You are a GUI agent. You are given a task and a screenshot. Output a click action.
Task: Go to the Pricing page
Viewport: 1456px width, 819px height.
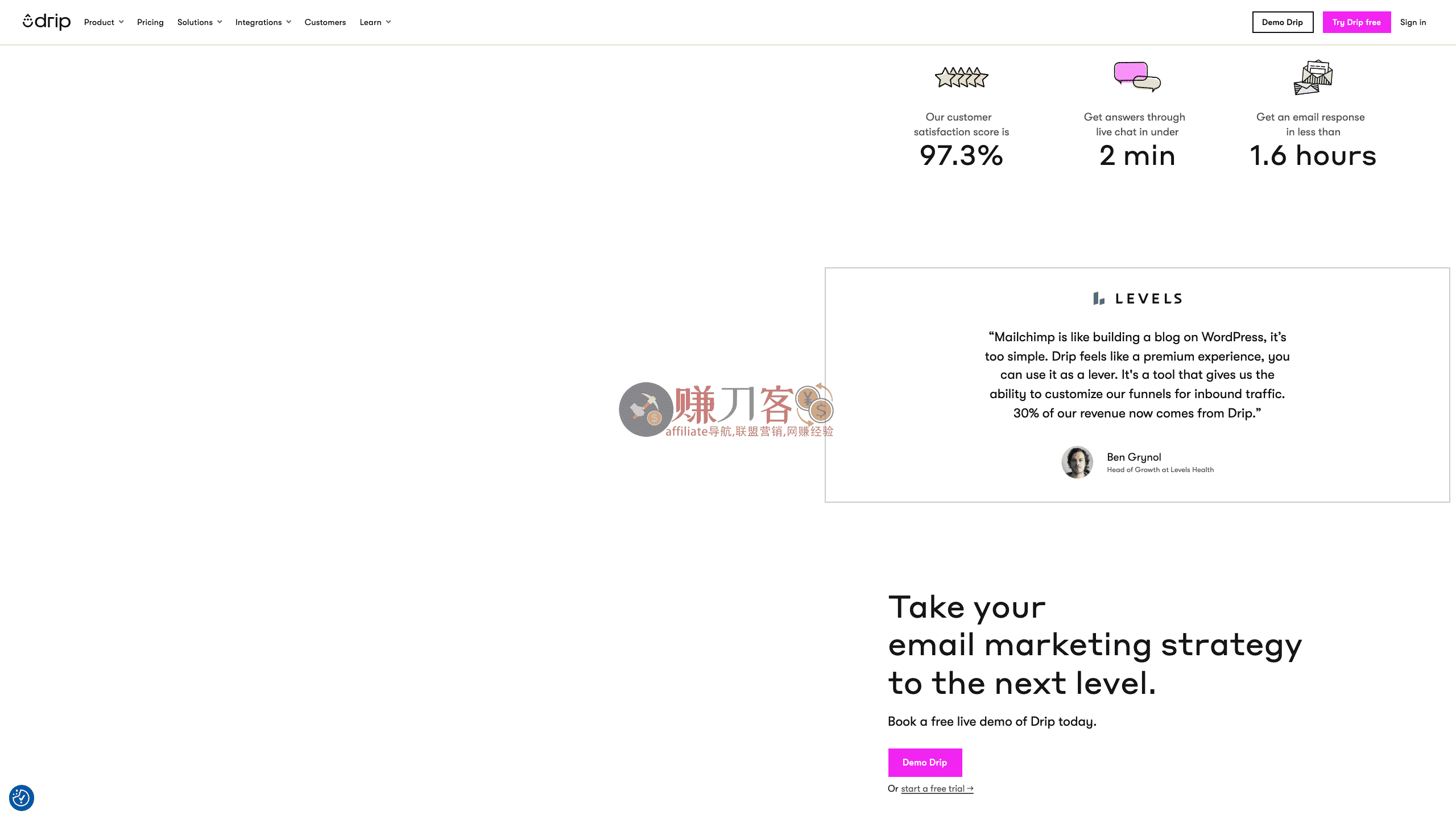pyautogui.click(x=150, y=22)
